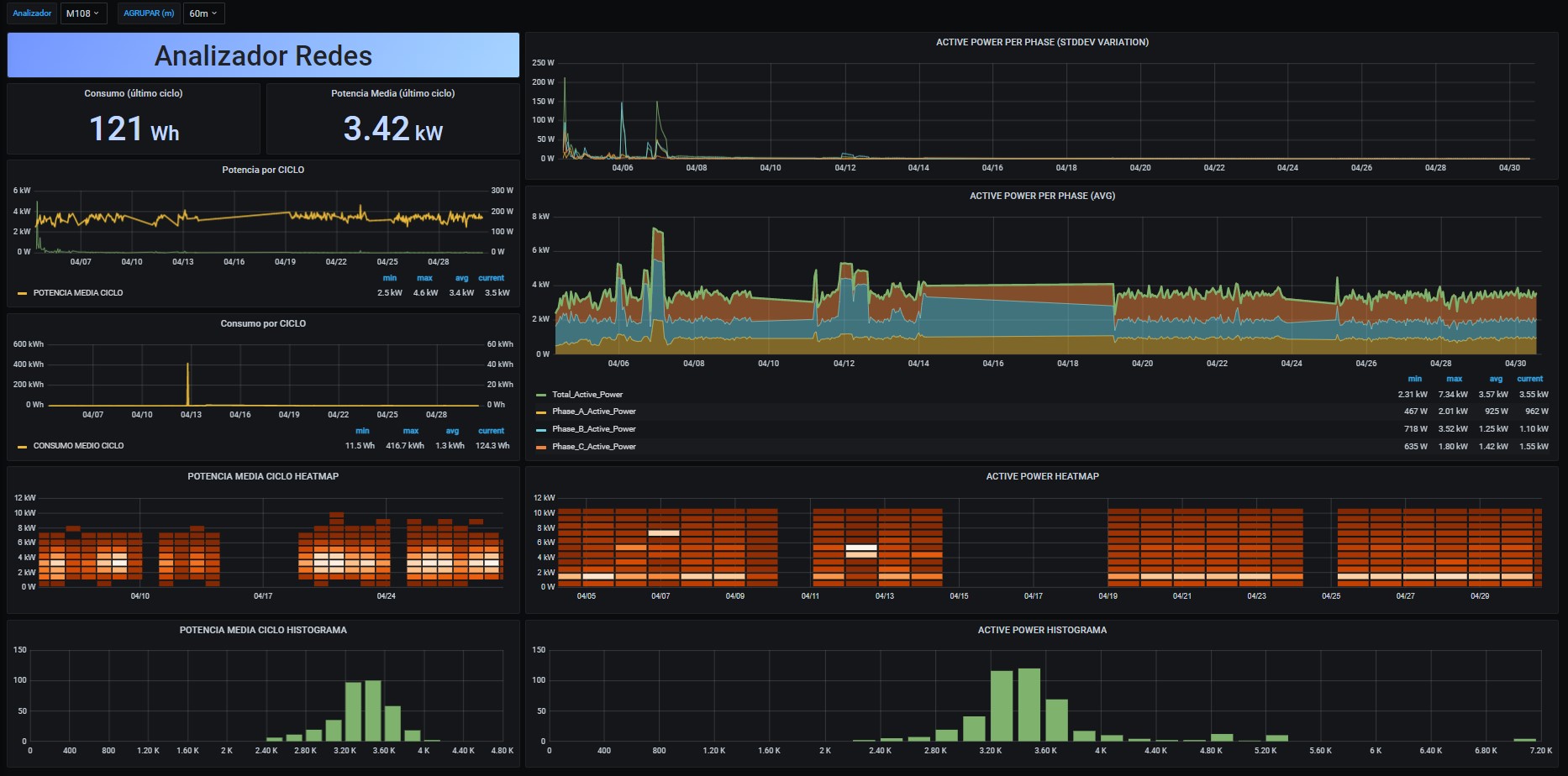Select the Phase_C_Active_Power legend label
Image resolution: width=1568 pixels, height=776 pixels.
click(594, 447)
